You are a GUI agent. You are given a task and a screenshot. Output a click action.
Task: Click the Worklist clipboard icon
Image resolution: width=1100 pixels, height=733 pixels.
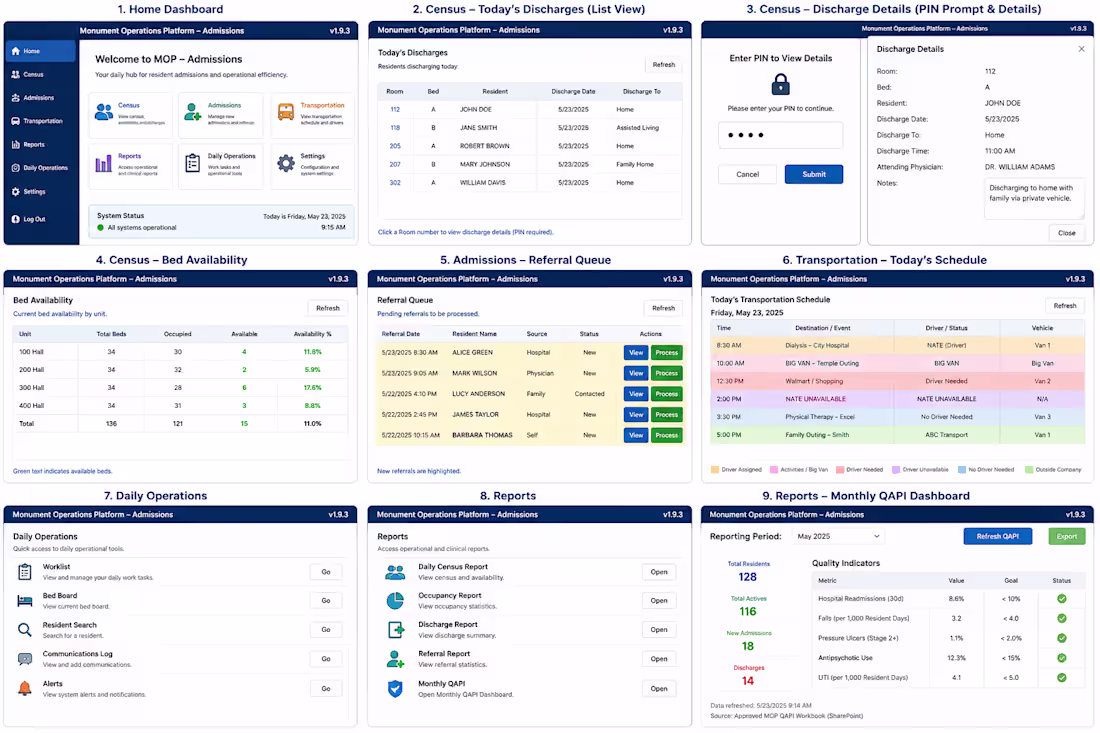pos(25,572)
